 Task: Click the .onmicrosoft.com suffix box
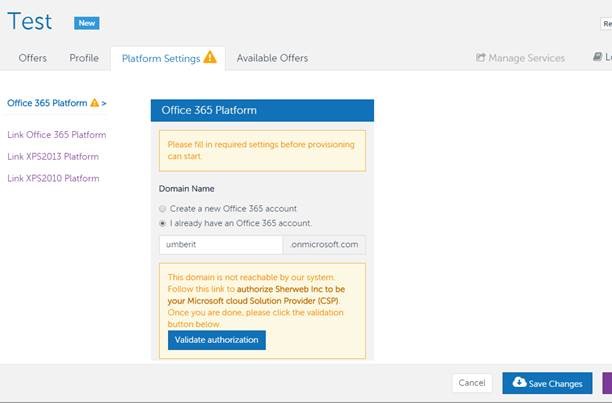324,245
